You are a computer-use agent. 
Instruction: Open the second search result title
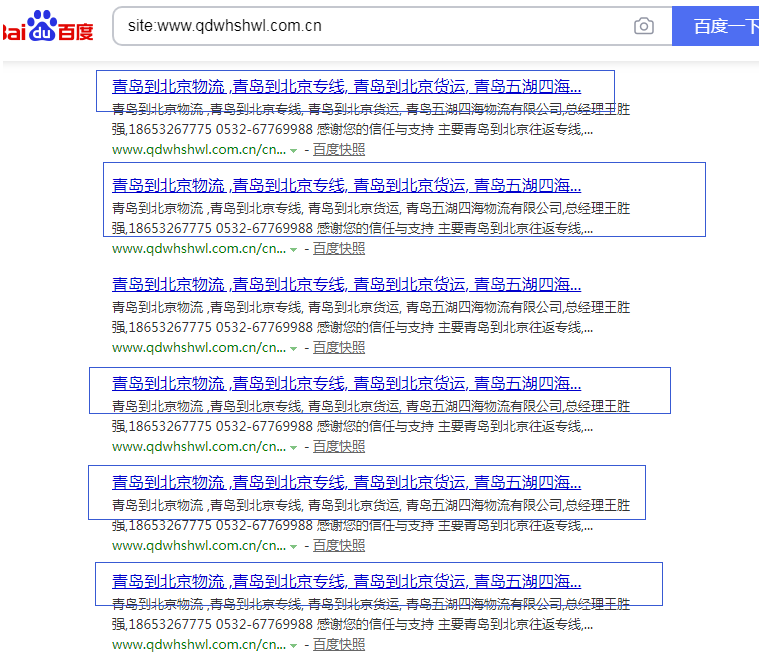346,186
